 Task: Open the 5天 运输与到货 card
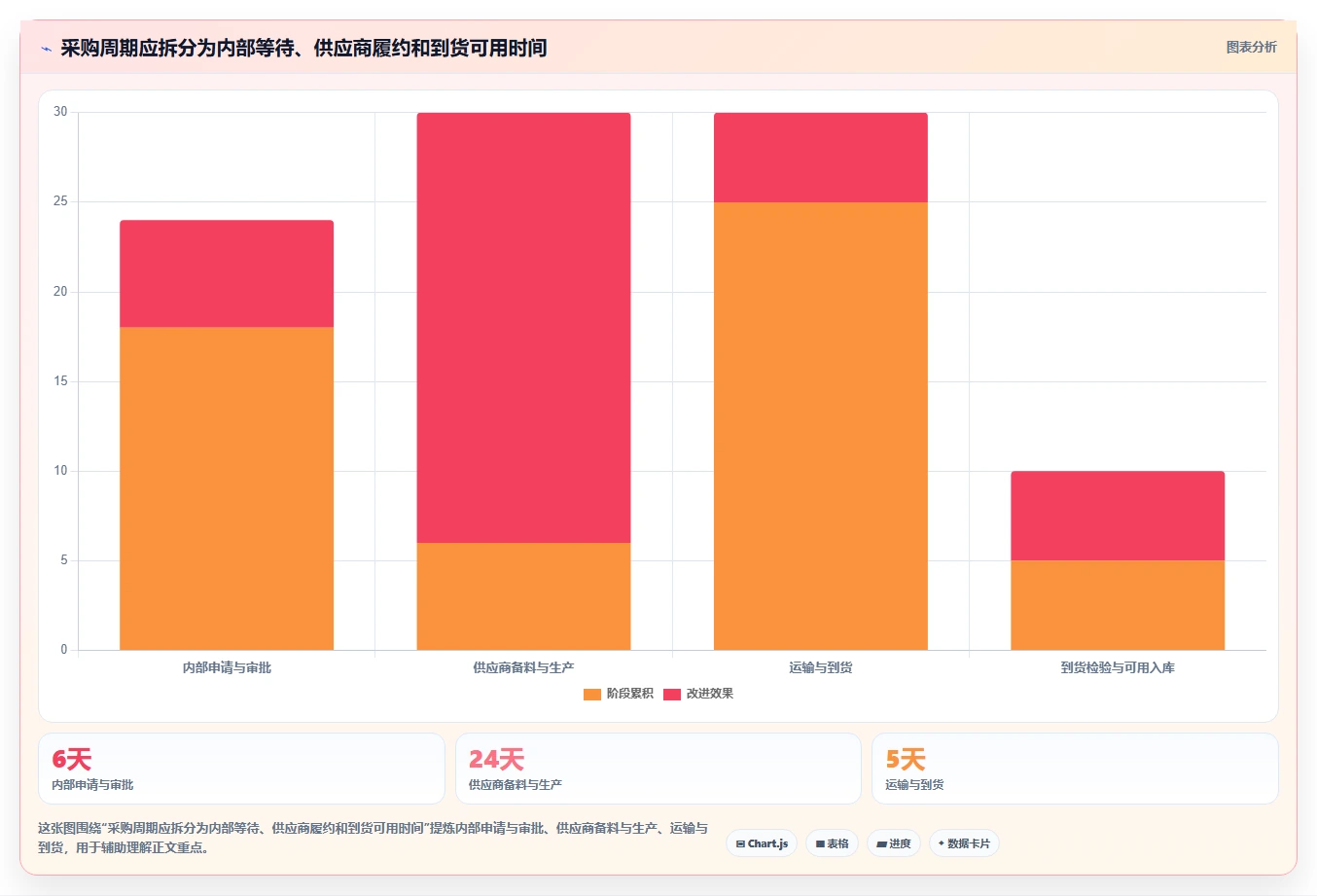coord(1075,769)
